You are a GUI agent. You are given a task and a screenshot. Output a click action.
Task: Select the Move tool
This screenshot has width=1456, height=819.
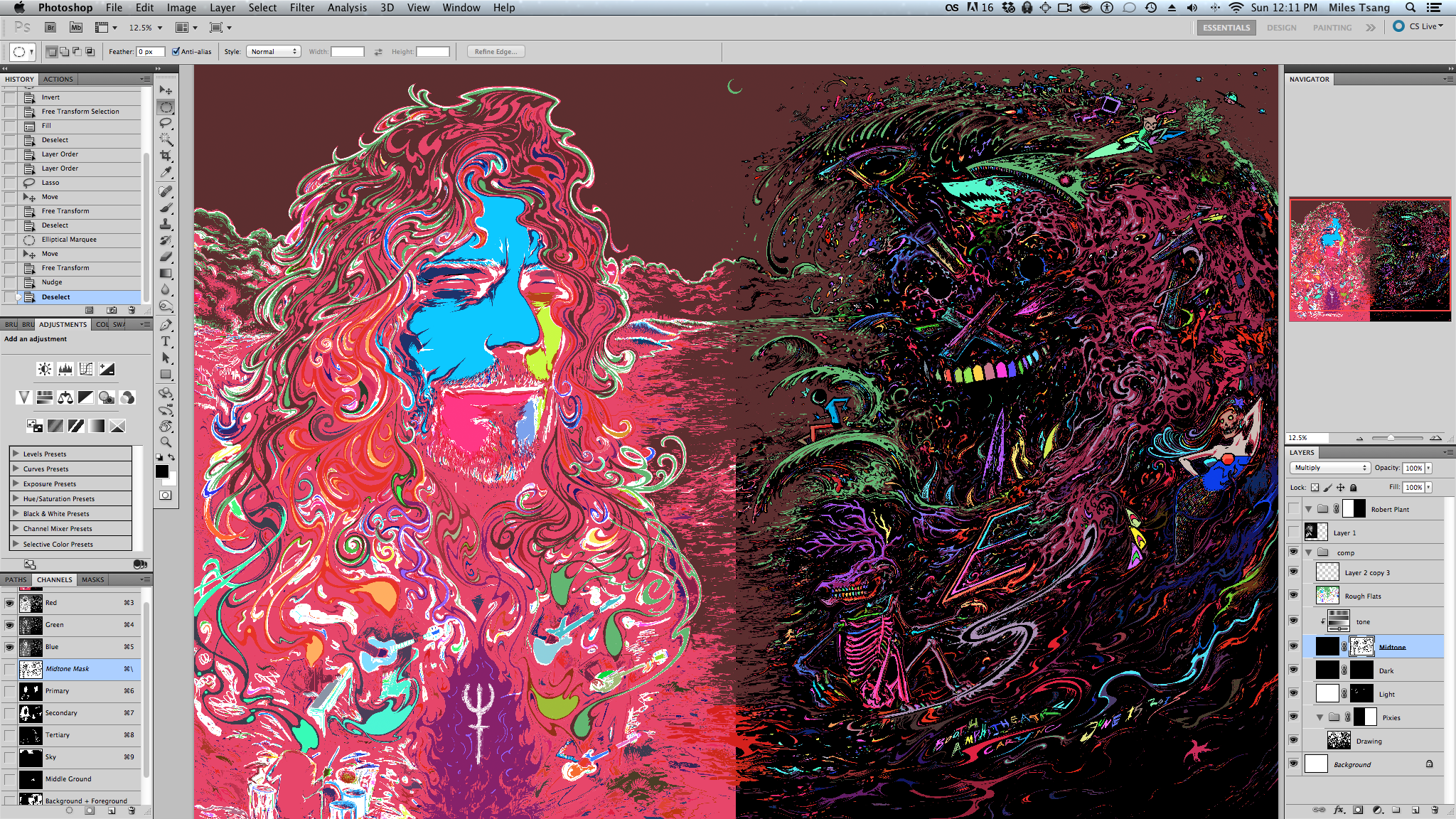pos(166,90)
